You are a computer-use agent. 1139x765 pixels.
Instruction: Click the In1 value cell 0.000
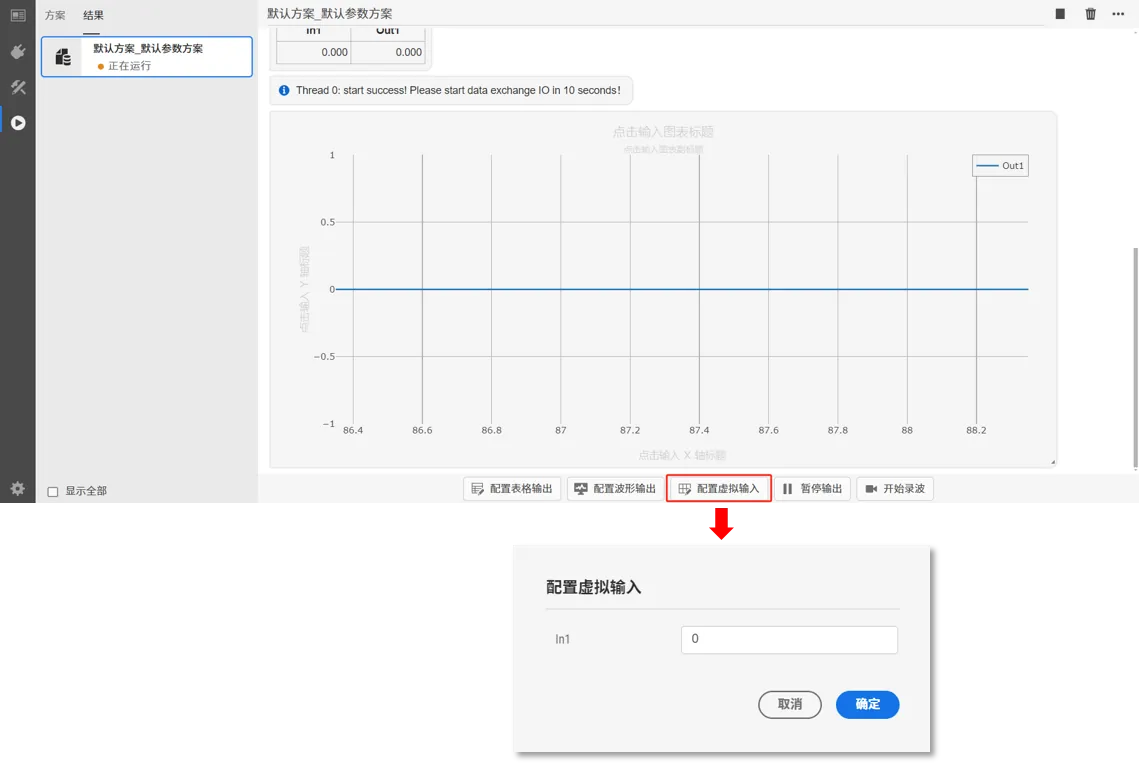coord(314,52)
